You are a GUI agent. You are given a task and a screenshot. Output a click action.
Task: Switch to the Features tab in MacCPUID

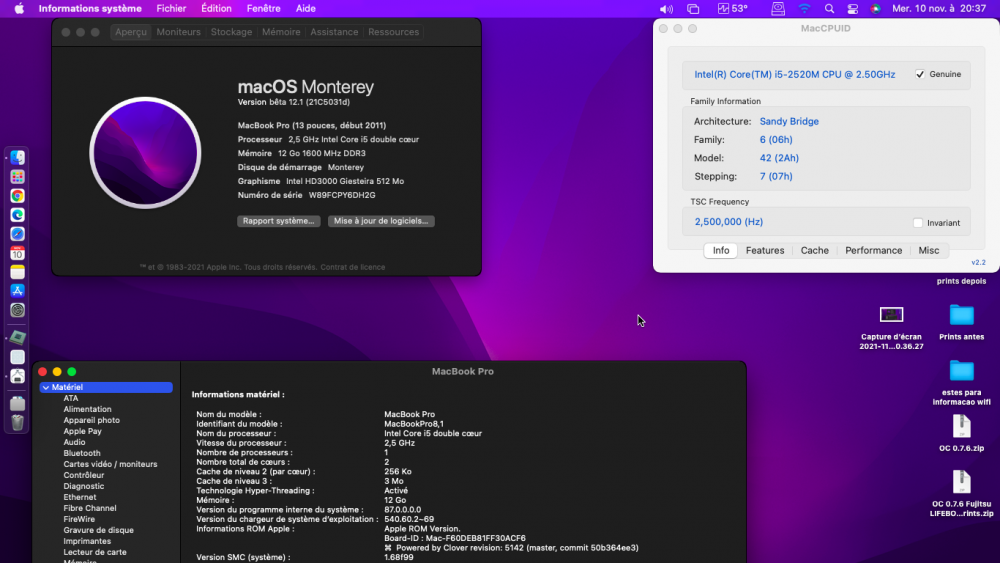click(x=765, y=251)
